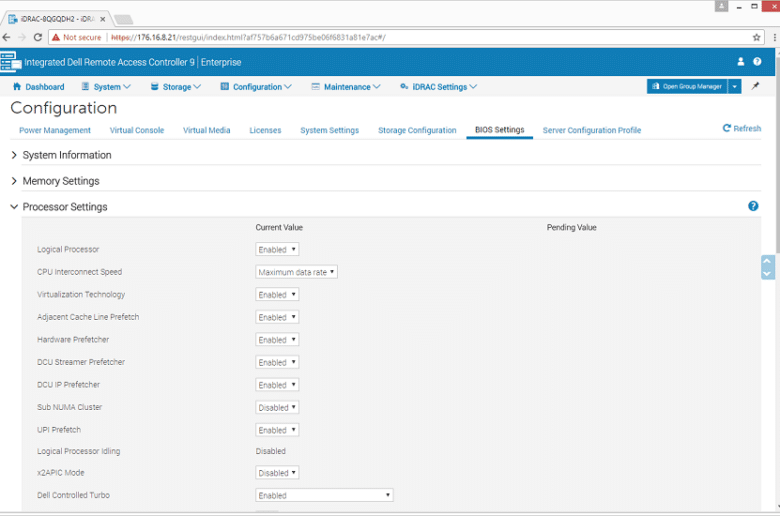Open the CPU Interconnect Speed dropdown

296,272
